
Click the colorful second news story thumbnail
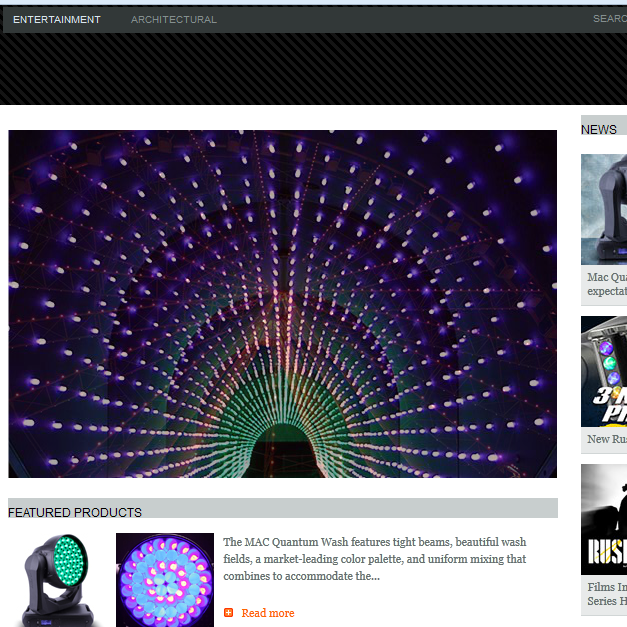click(604, 371)
